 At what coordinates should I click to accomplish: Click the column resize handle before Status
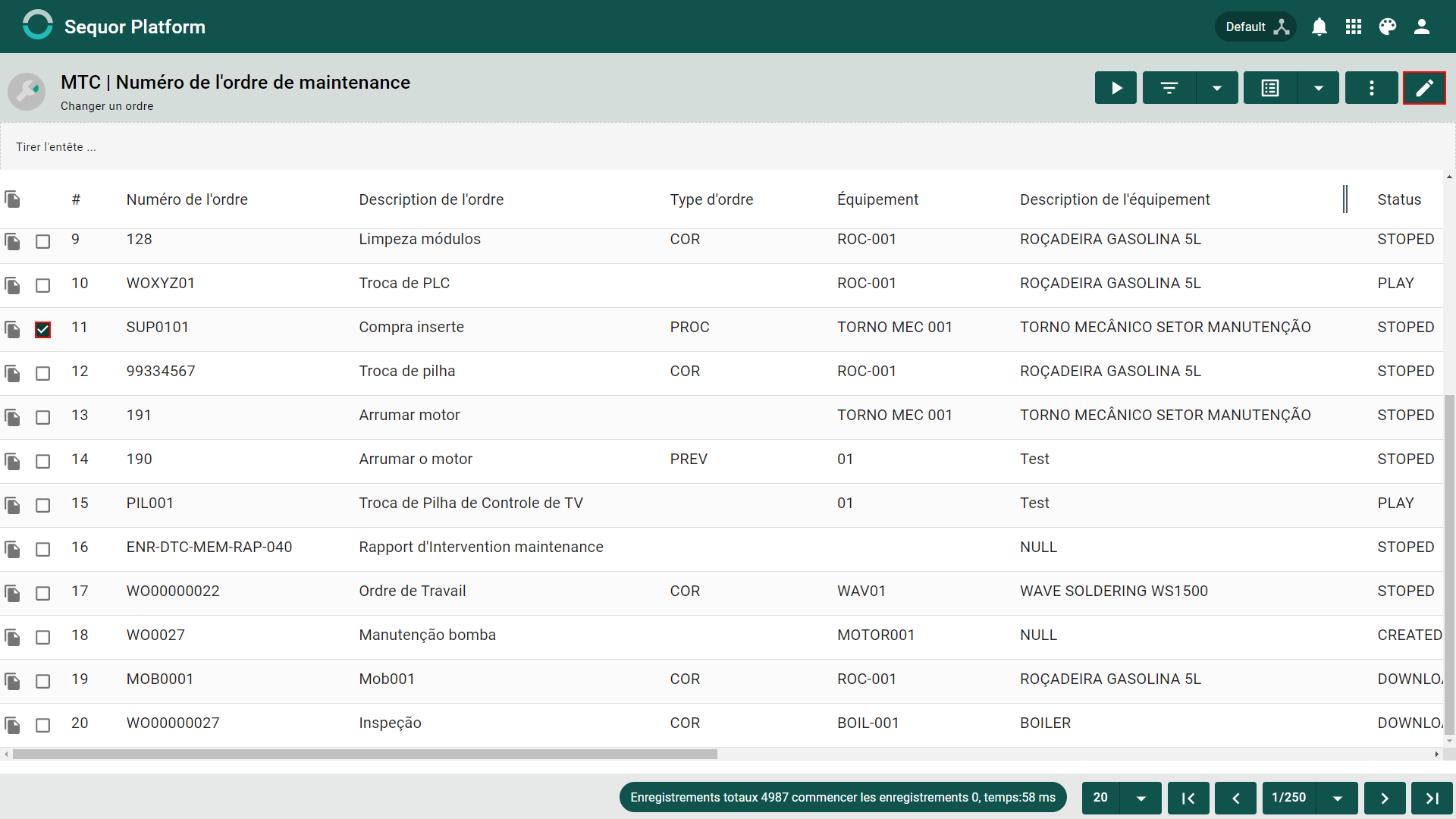pyautogui.click(x=1345, y=199)
